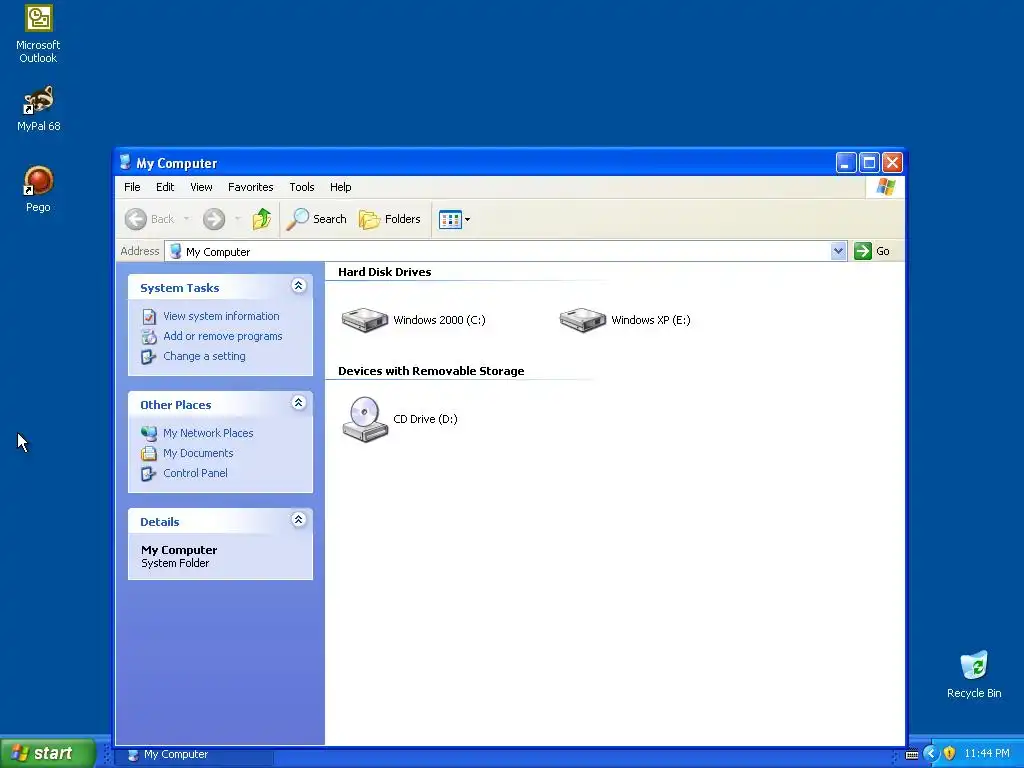Click the My Computer title bar icon
1024x768 pixels.
tap(125, 163)
